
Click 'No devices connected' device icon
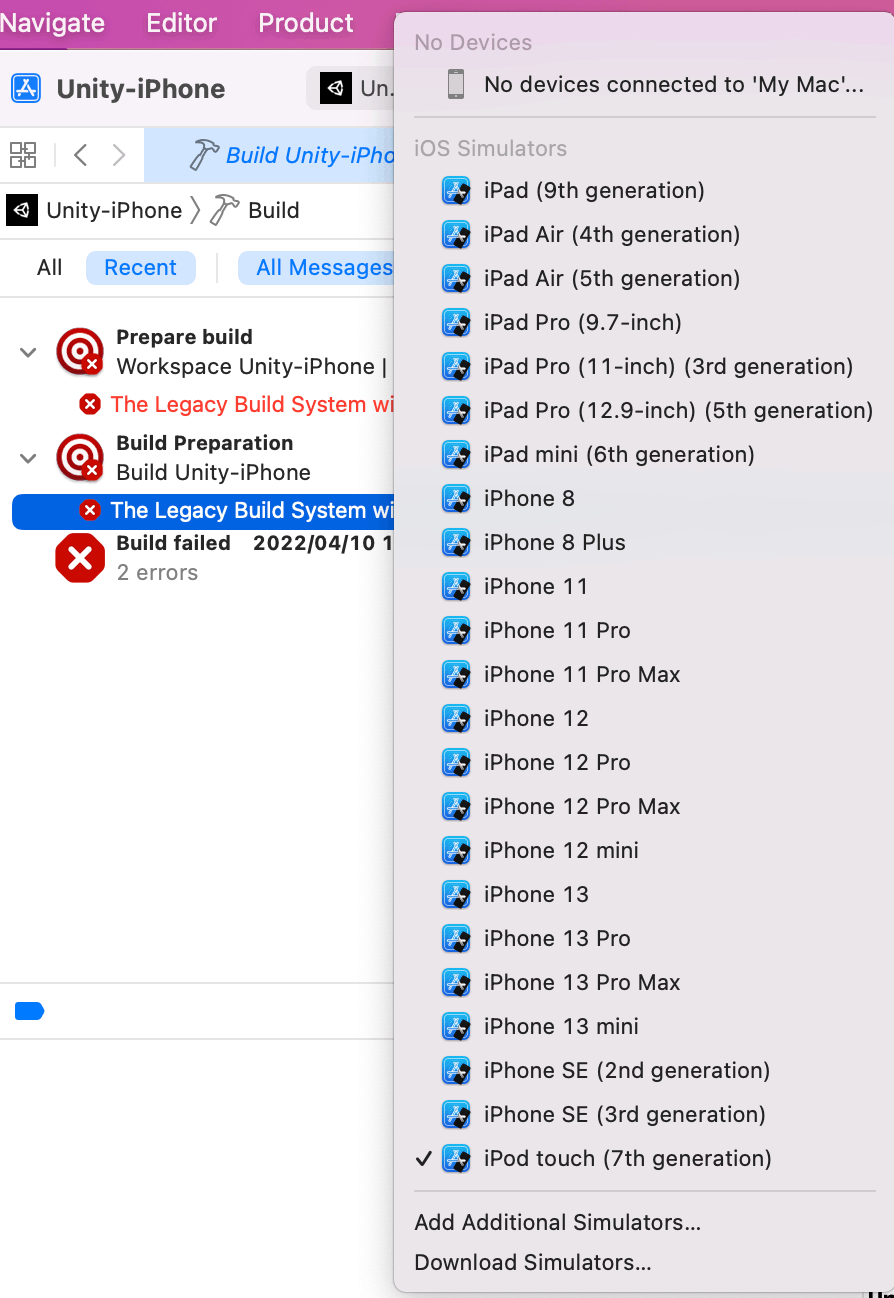456,84
